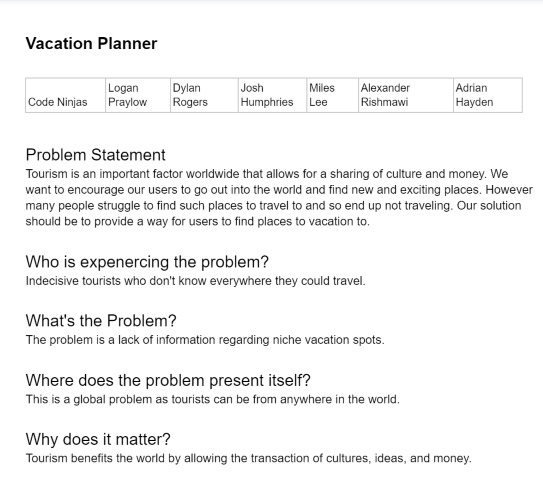Click the Logan Praylow table cell

click(x=138, y=95)
